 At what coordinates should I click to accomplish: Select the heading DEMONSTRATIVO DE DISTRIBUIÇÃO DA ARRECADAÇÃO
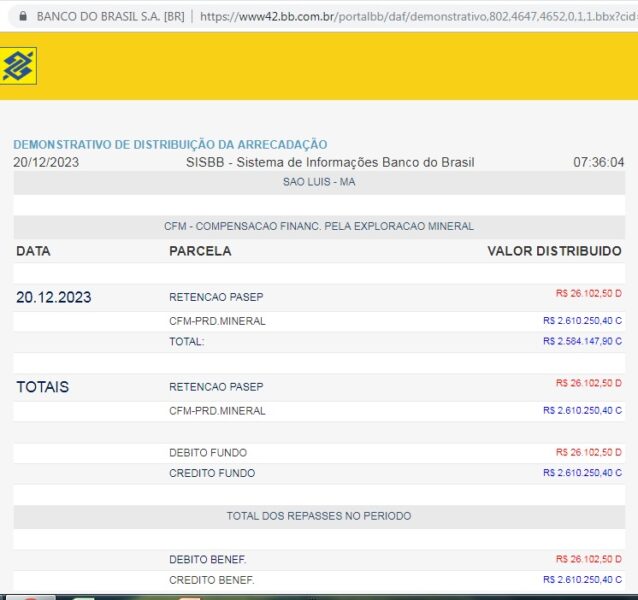(x=170, y=144)
